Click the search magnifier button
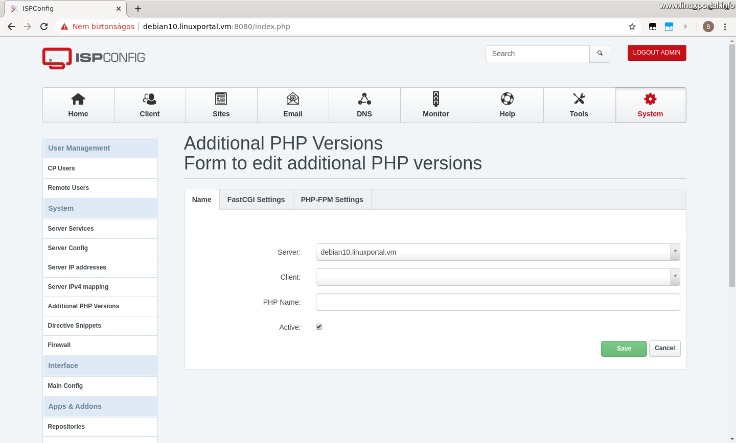The height and width of the screenshot is (443, 736). (x=600, y=53)
